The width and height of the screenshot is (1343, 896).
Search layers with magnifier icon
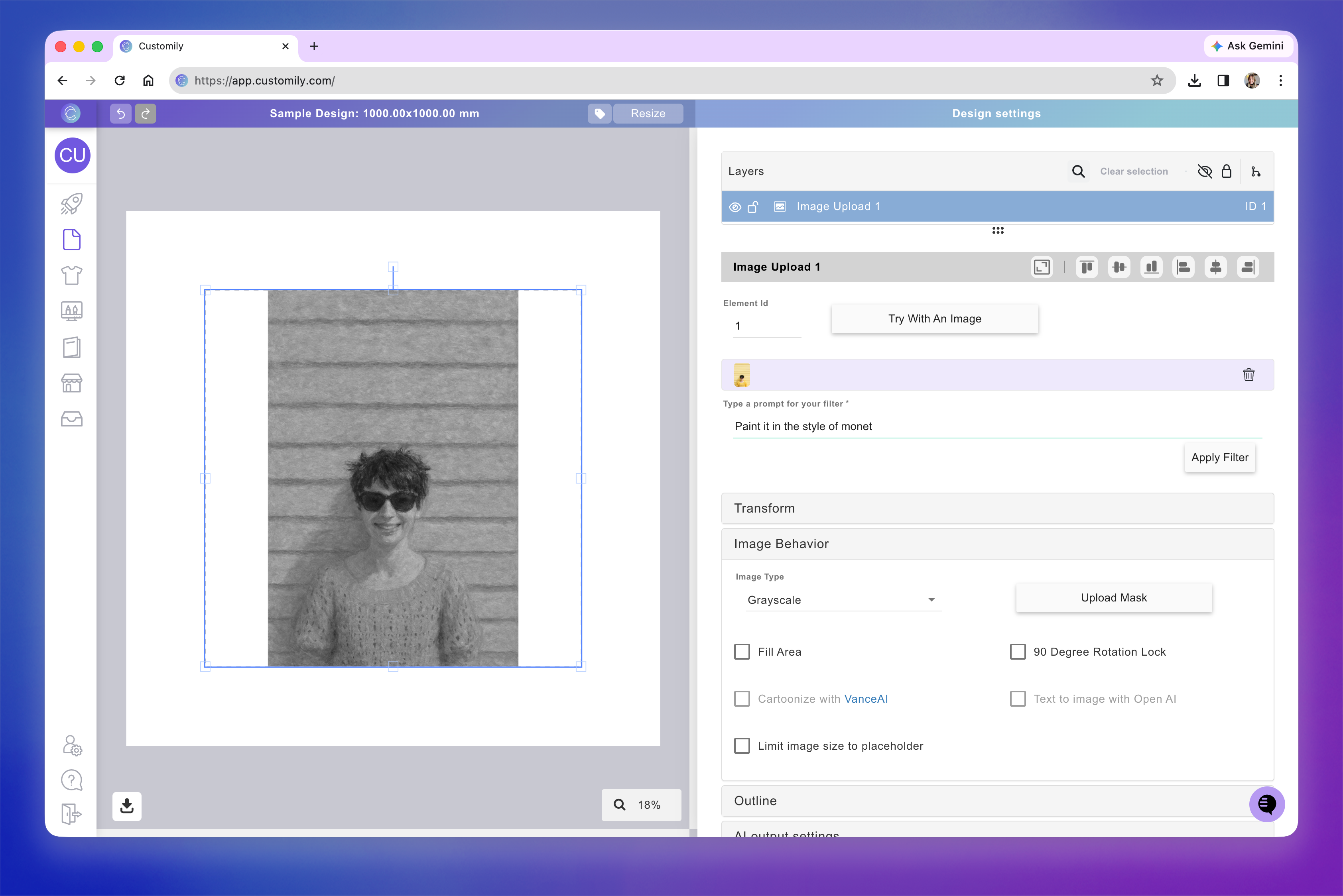click(1078, 171)
